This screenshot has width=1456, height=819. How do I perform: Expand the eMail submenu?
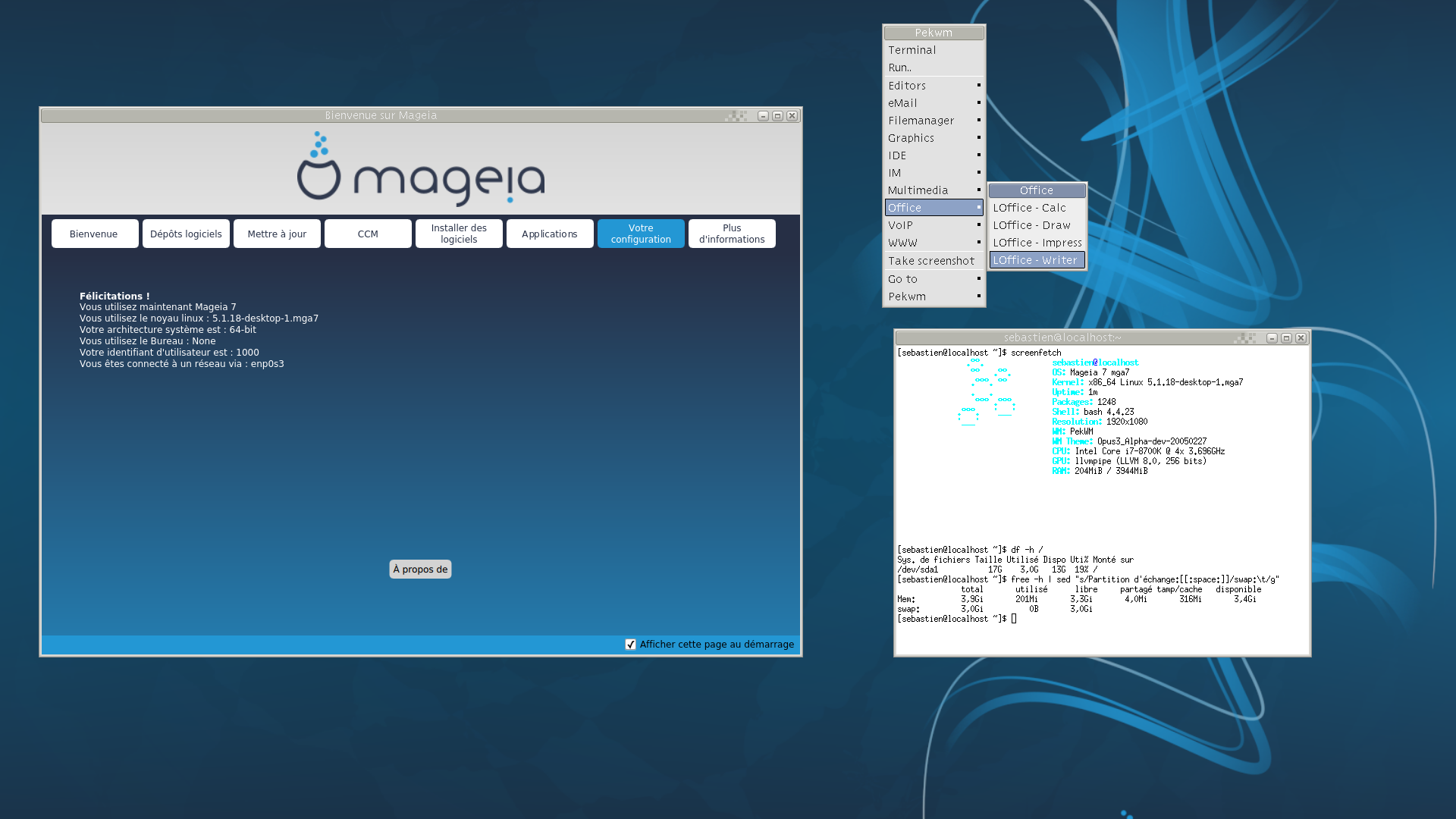coord(934,103)
